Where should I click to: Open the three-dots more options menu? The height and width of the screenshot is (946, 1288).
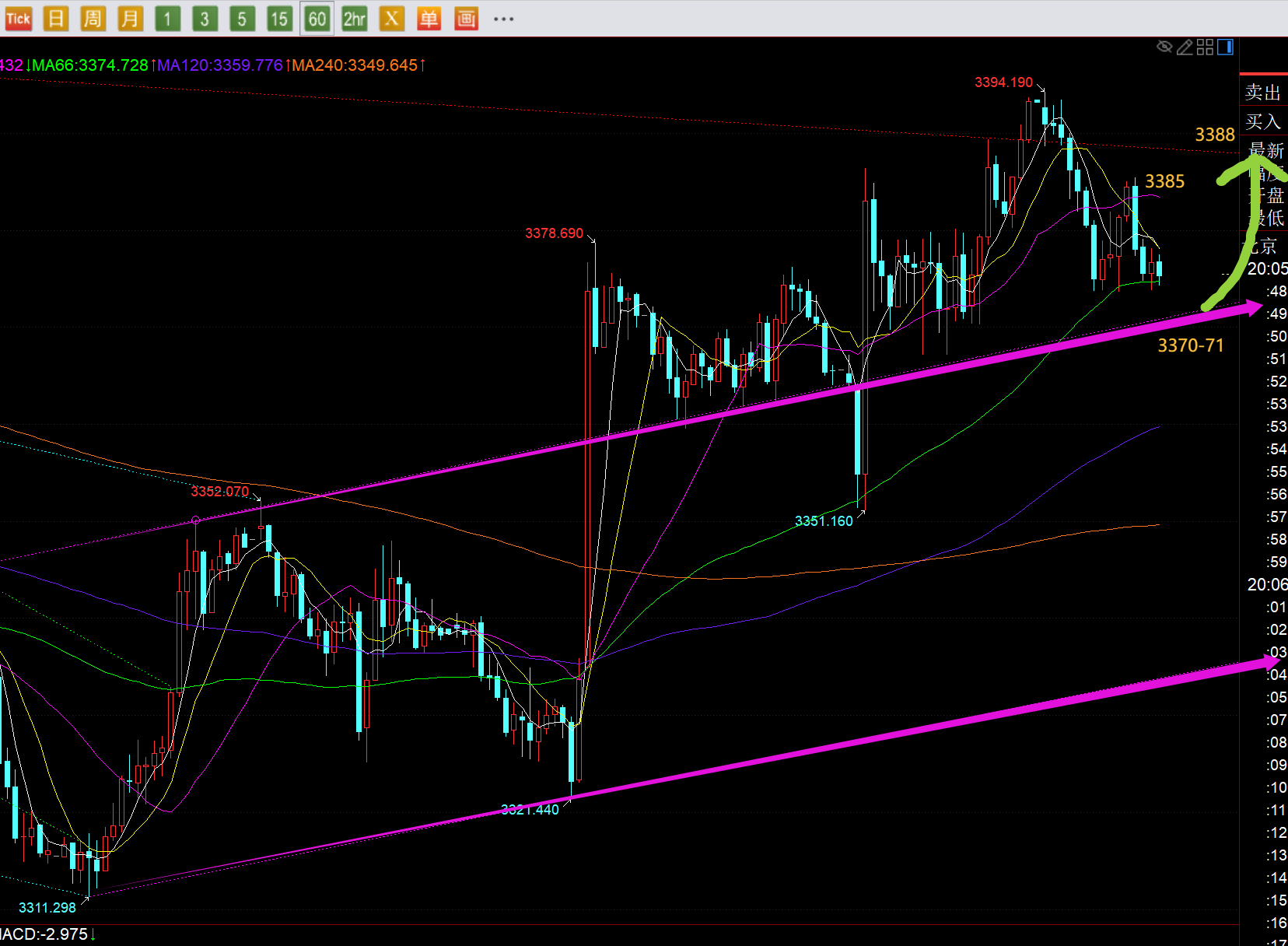coord(504,19)
